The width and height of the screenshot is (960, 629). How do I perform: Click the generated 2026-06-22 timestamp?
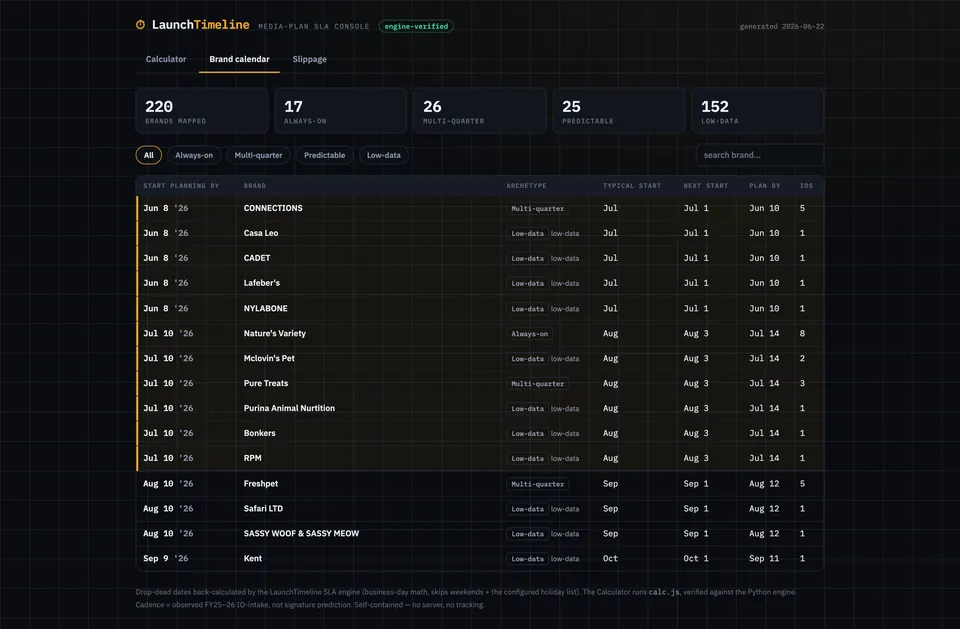point(782,26)
